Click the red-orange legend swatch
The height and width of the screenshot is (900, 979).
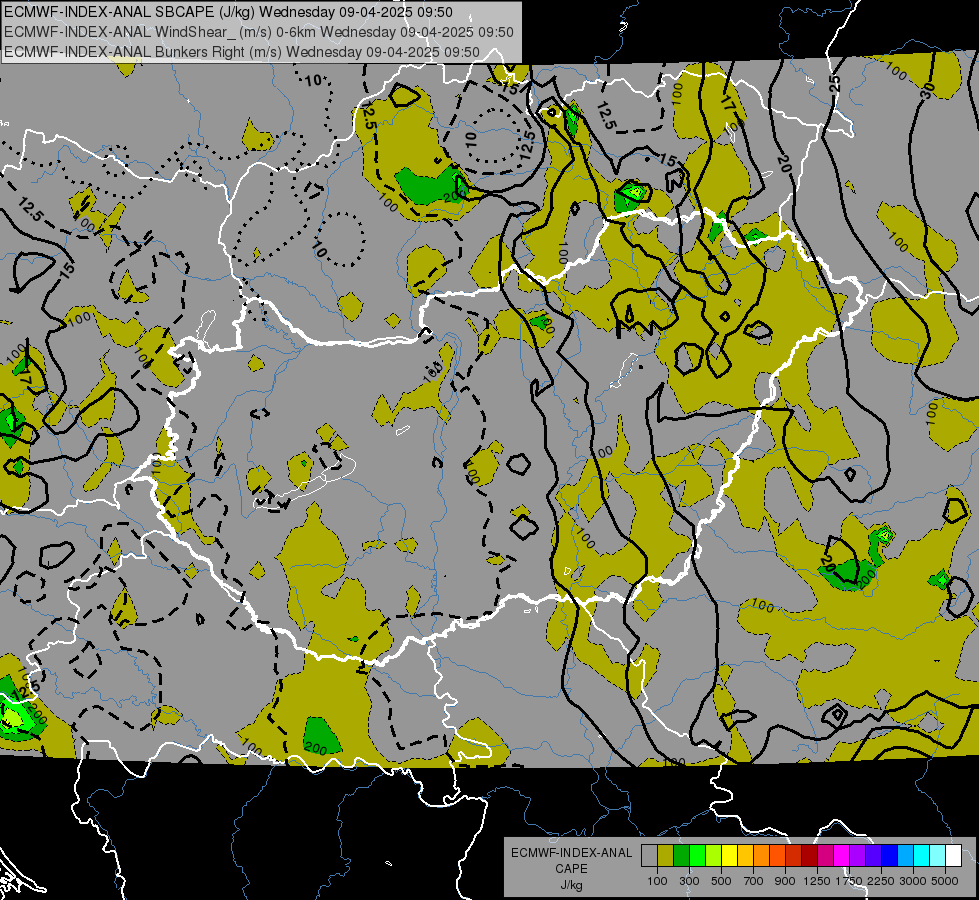(x=778, y=855)
